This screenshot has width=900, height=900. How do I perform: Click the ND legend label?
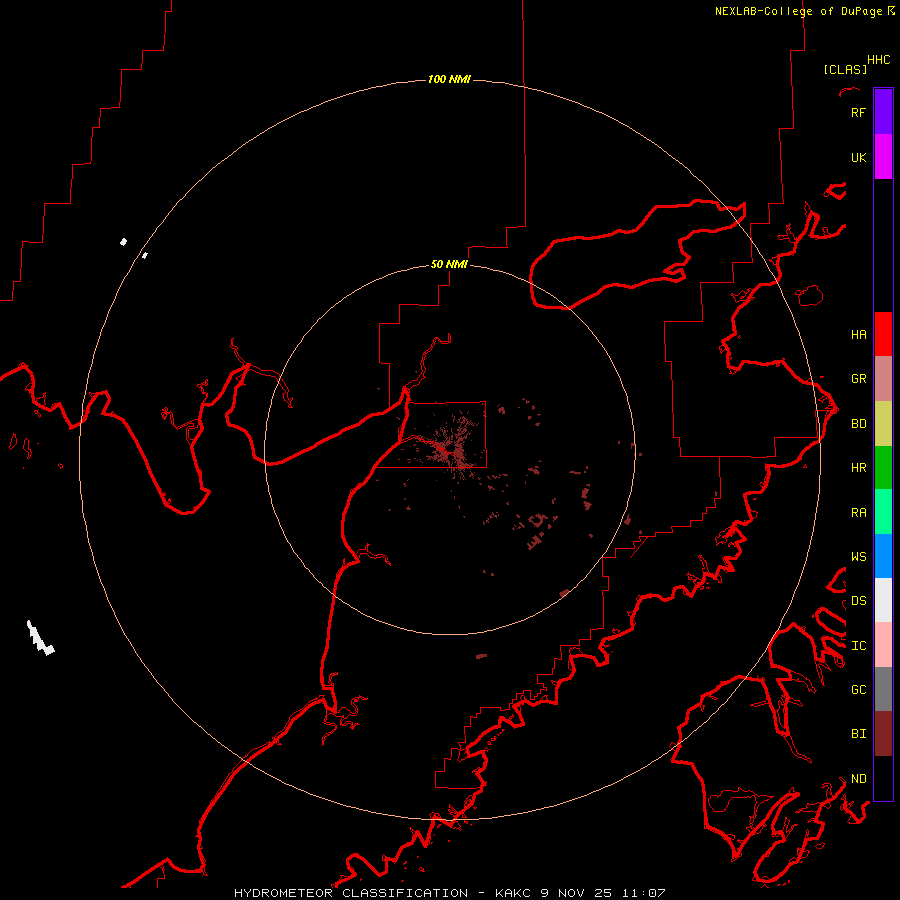[x=858, y=778]
